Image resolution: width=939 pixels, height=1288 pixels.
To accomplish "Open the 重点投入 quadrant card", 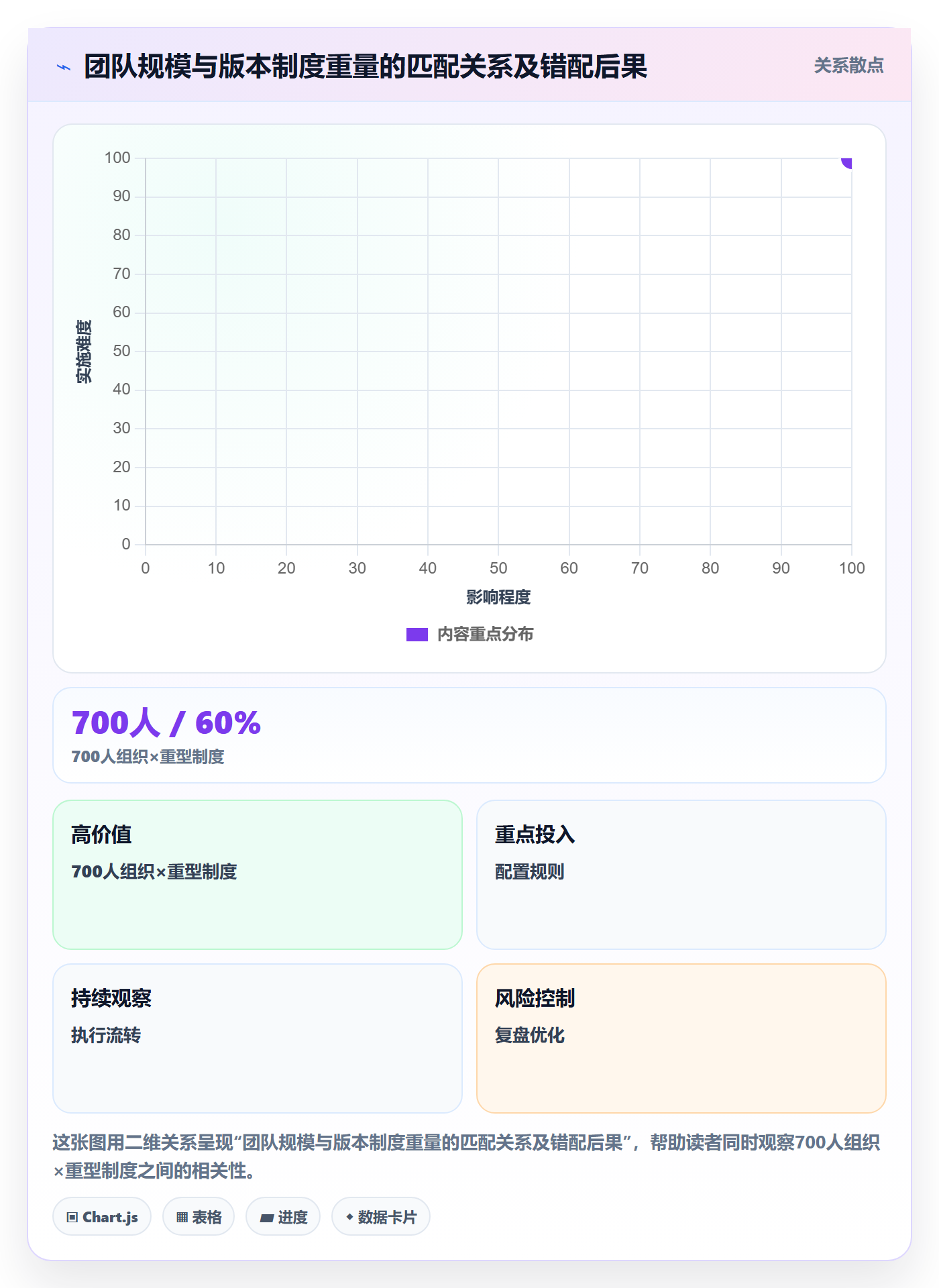I will (x=681, y=874).
